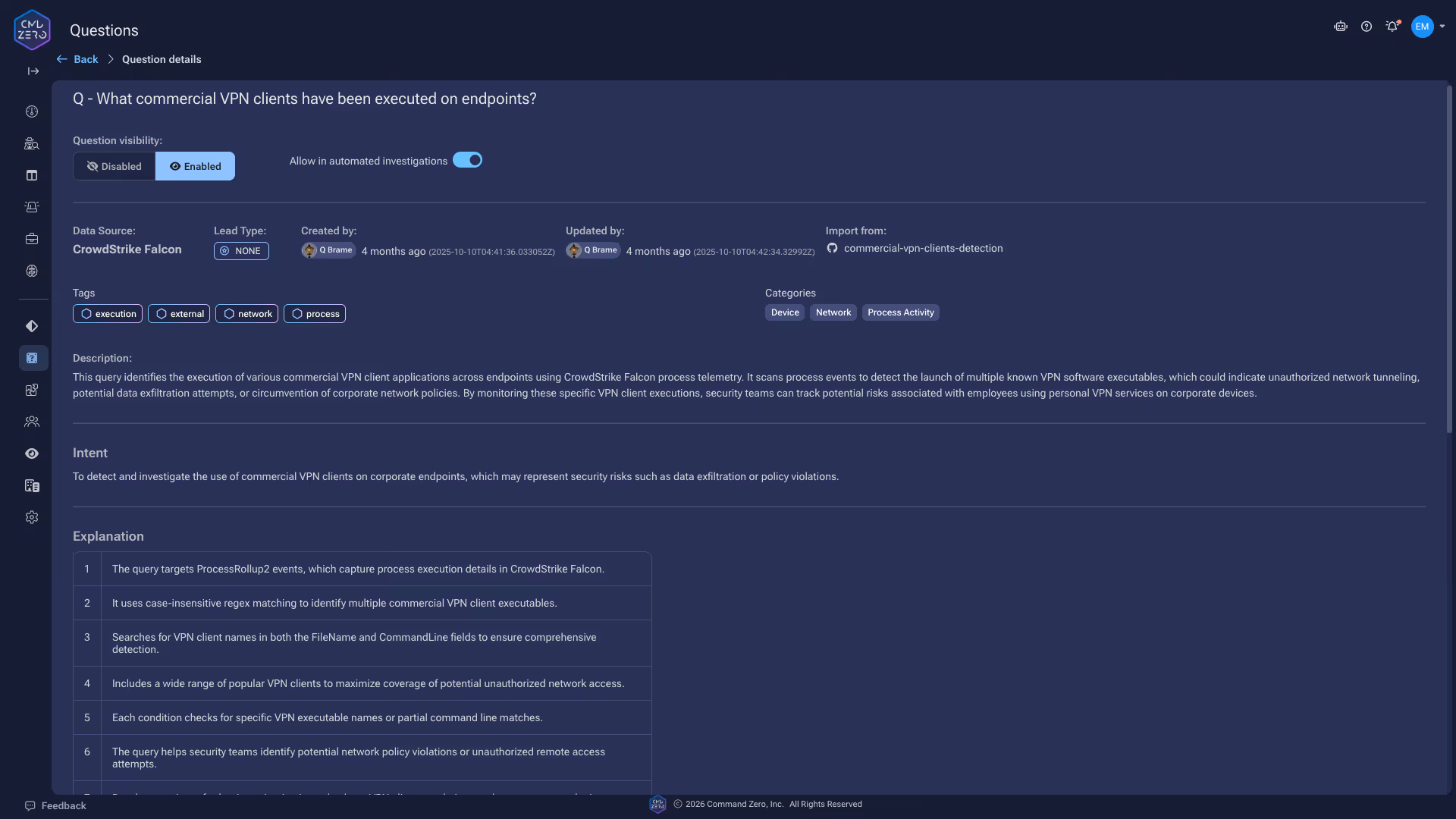This screenshot has width=1456, height=819.
Task: Select the Network category chip
Action: coord(833,312)
